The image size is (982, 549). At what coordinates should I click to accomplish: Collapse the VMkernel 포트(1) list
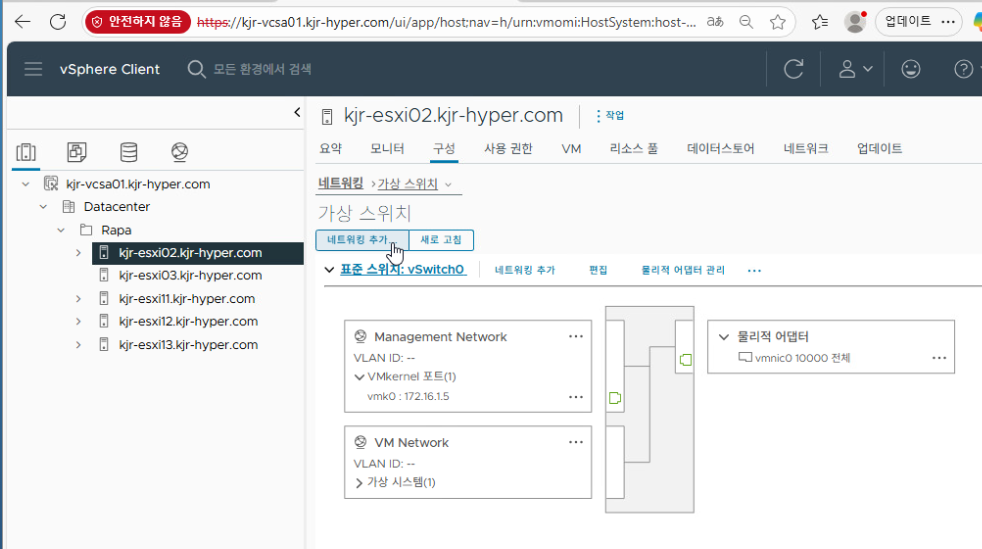pyautogui.click(x=359, y=377)
